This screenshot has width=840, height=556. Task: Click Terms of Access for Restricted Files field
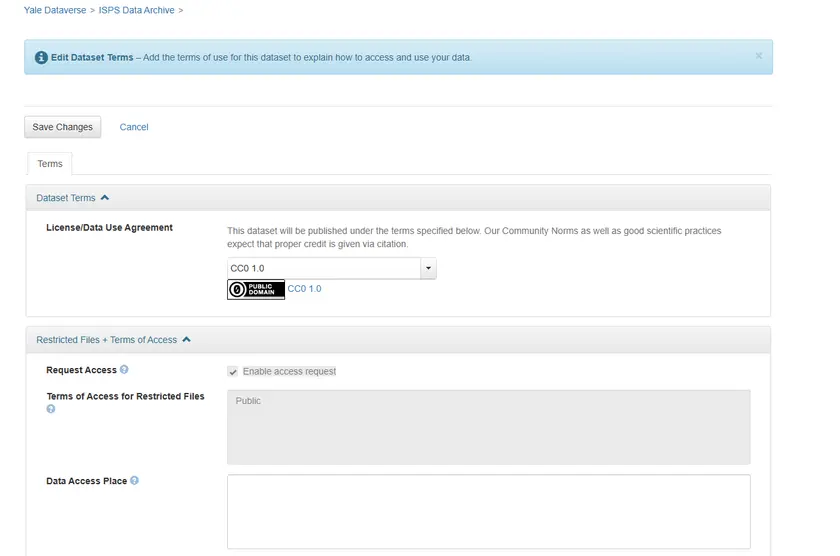(x=488, y=427)
